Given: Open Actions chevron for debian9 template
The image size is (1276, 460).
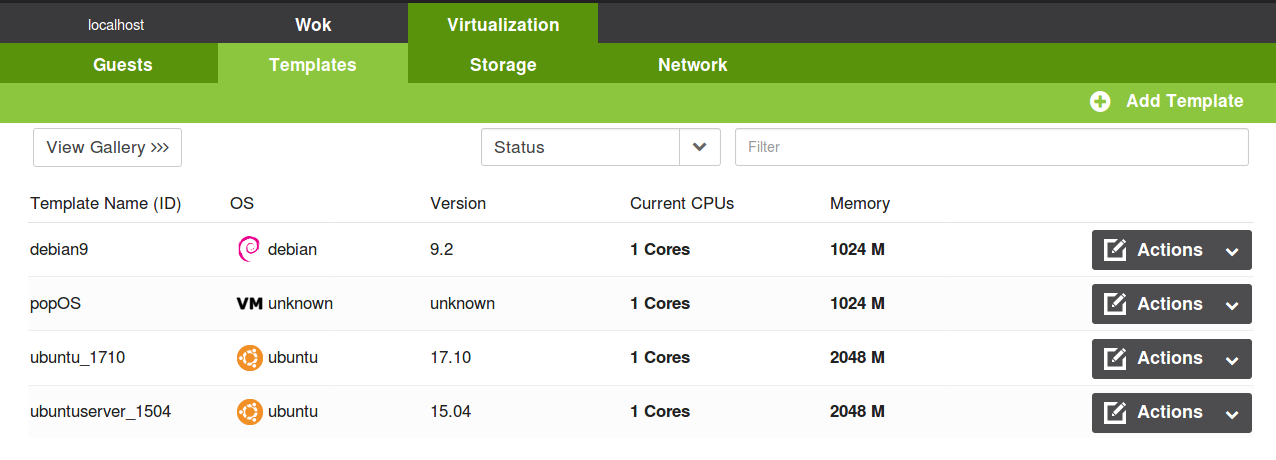Looking at the screenshot, I should pyautogui.click(x=1232, y=251).
